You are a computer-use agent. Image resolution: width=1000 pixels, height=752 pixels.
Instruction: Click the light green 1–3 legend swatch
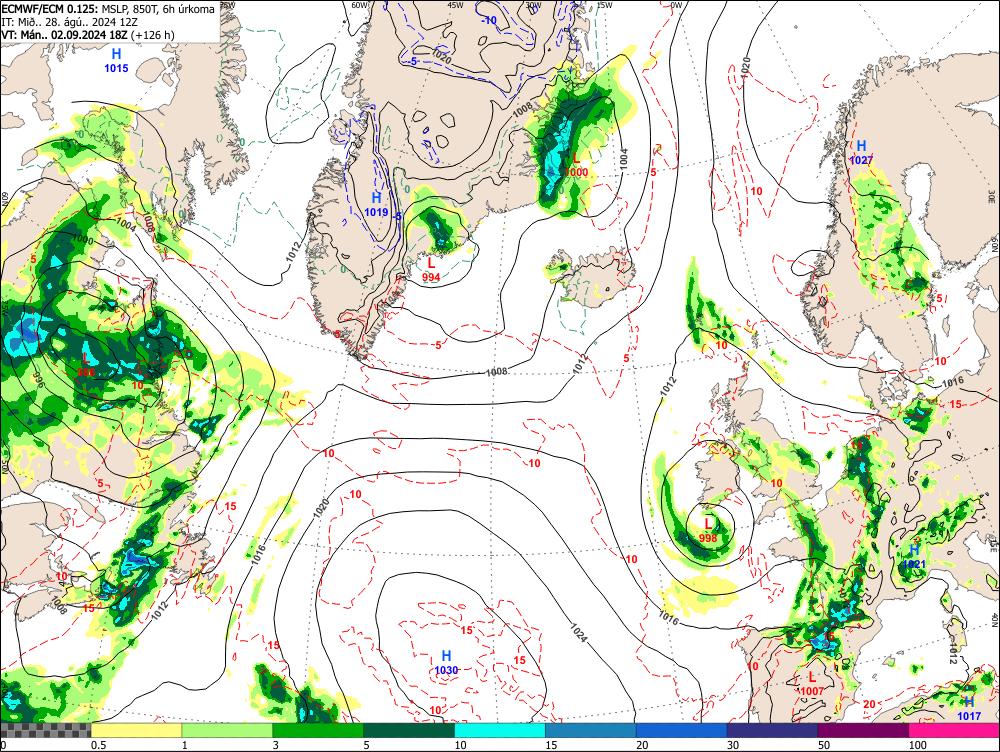227,730
